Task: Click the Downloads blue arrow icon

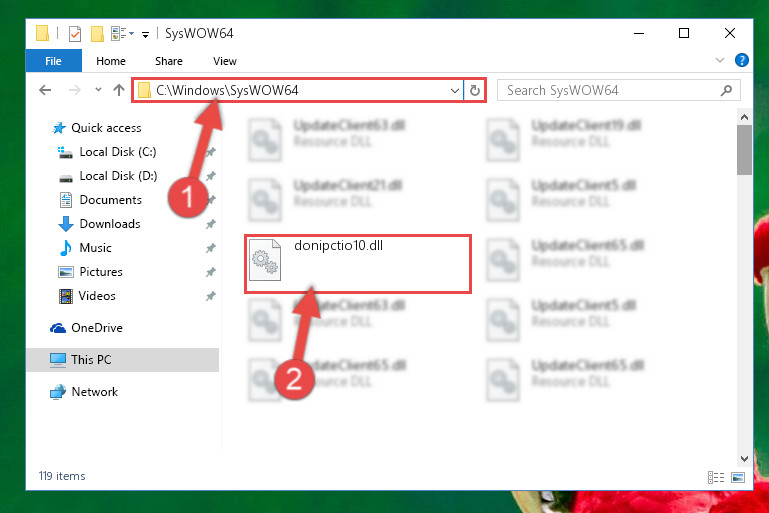Action: click(66, 224)
